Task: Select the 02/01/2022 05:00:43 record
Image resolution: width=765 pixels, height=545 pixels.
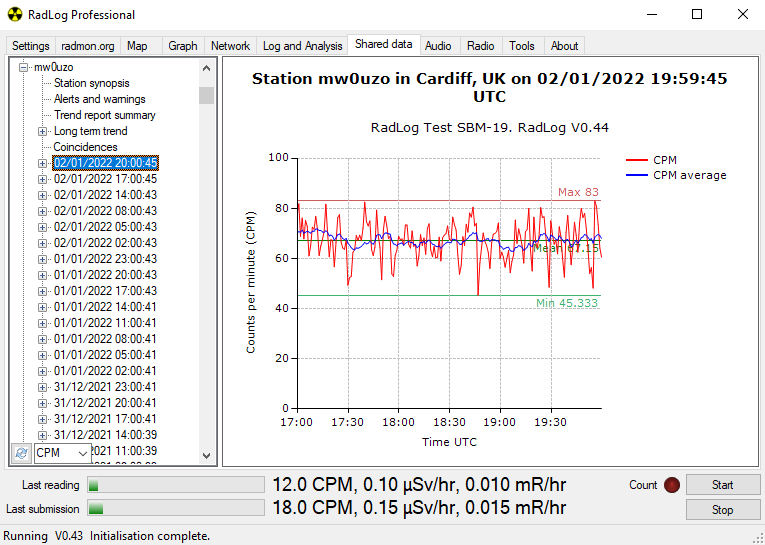Action: click(105, 227)
